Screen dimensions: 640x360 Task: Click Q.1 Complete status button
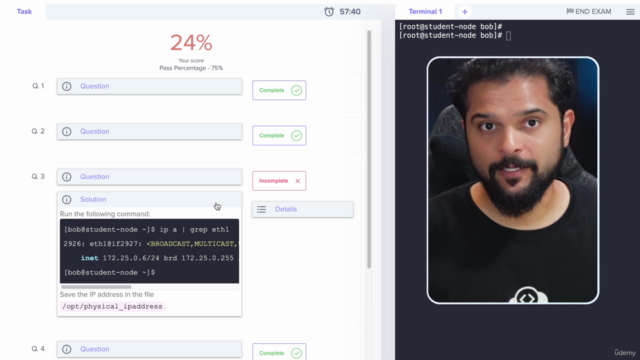coord(279,90)
